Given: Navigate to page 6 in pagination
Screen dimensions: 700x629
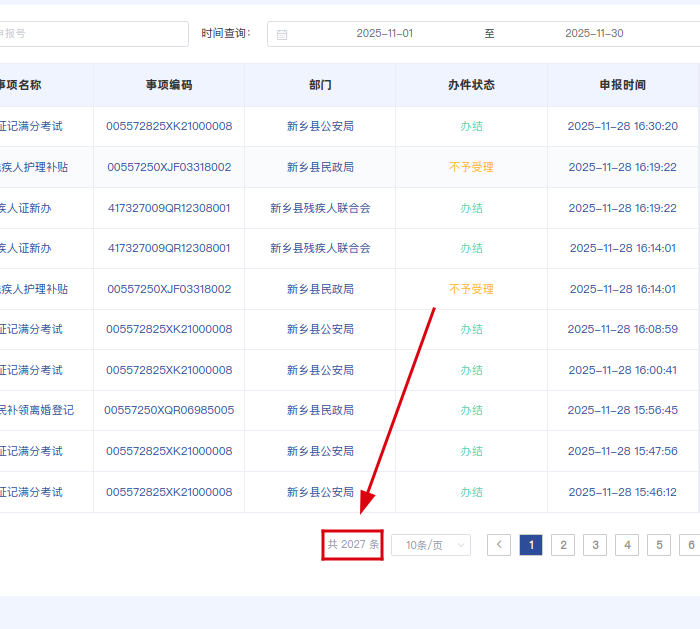Looking at the screenshot, I should click(x=689, y=545).
